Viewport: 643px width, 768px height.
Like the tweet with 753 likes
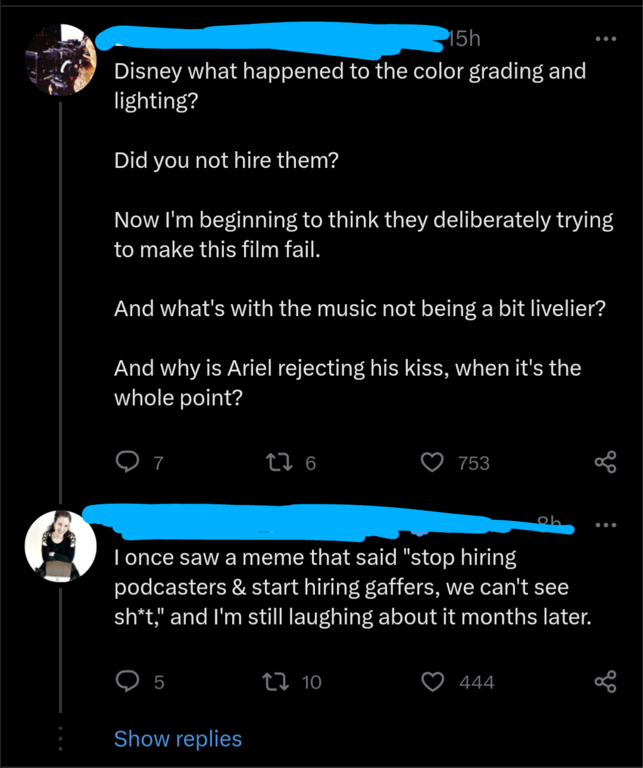[432, 461]
